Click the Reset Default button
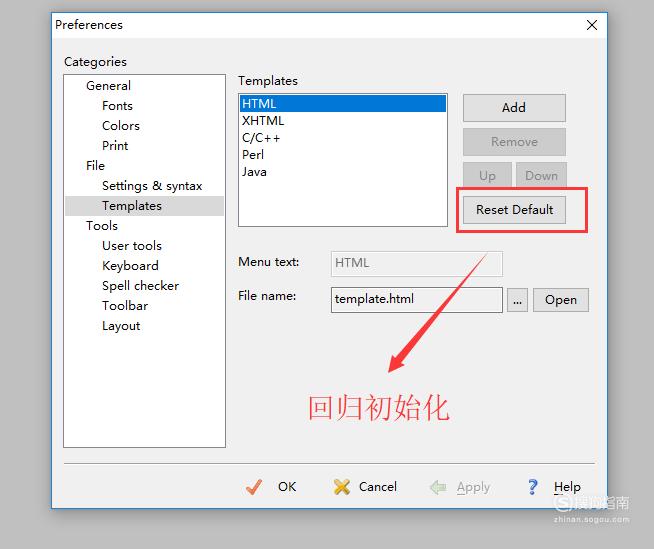The image size is (654, 549). tap(514, 210)
